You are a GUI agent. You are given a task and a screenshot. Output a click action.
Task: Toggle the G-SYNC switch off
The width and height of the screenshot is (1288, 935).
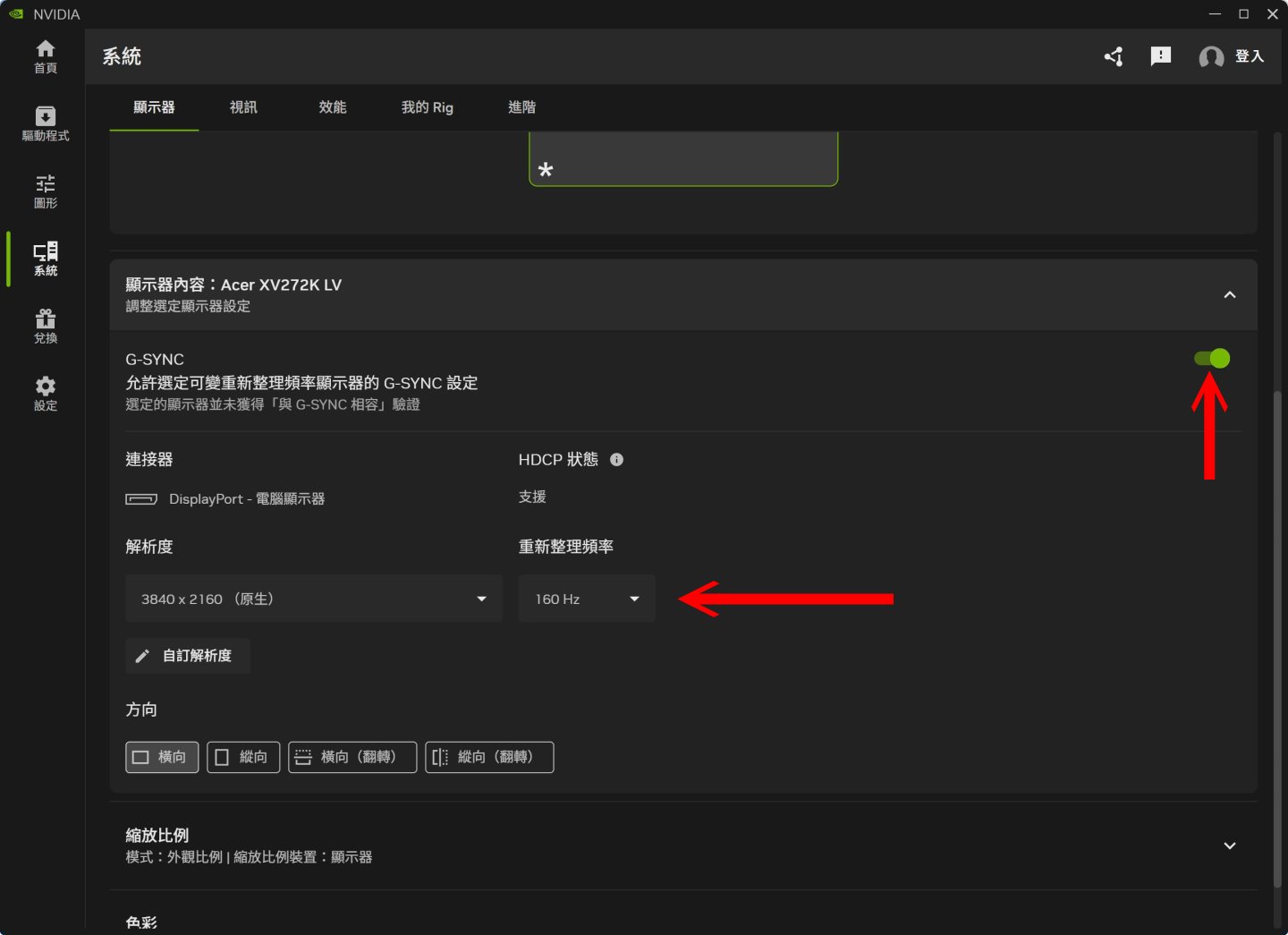[x=1212, y=358]
